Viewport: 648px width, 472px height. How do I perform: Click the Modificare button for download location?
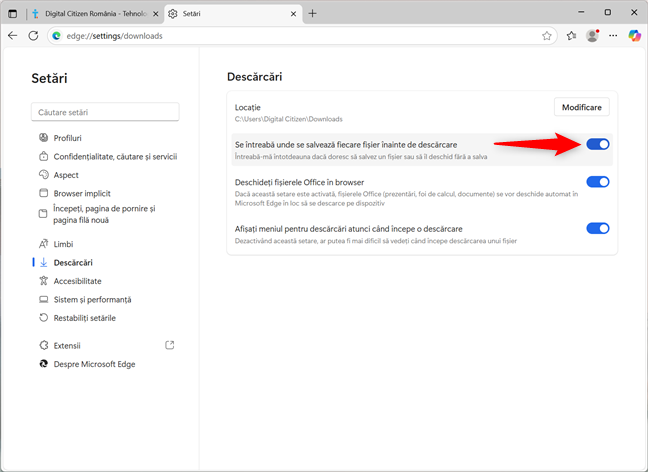(581, 107)
